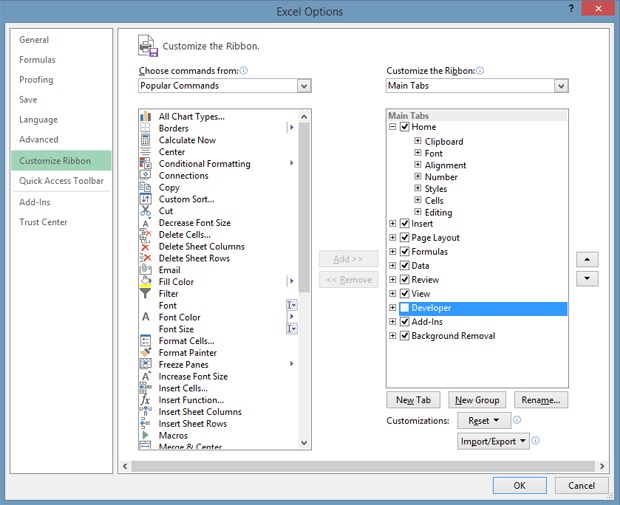
Task: Toggle the Background Removal checkbox
Action: click(x=405, y=336)
